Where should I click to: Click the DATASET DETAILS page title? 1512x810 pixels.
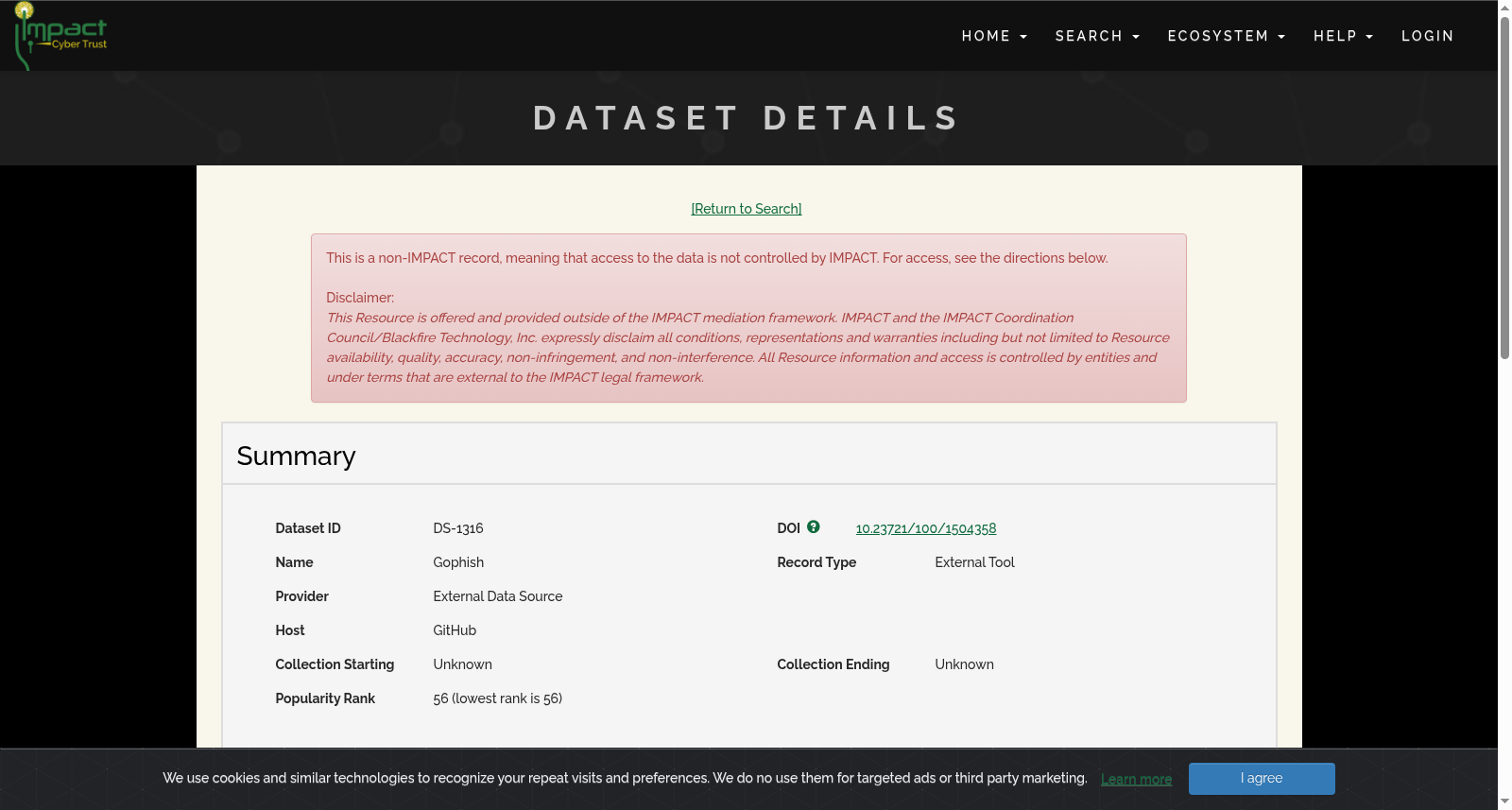pos(747,118)
